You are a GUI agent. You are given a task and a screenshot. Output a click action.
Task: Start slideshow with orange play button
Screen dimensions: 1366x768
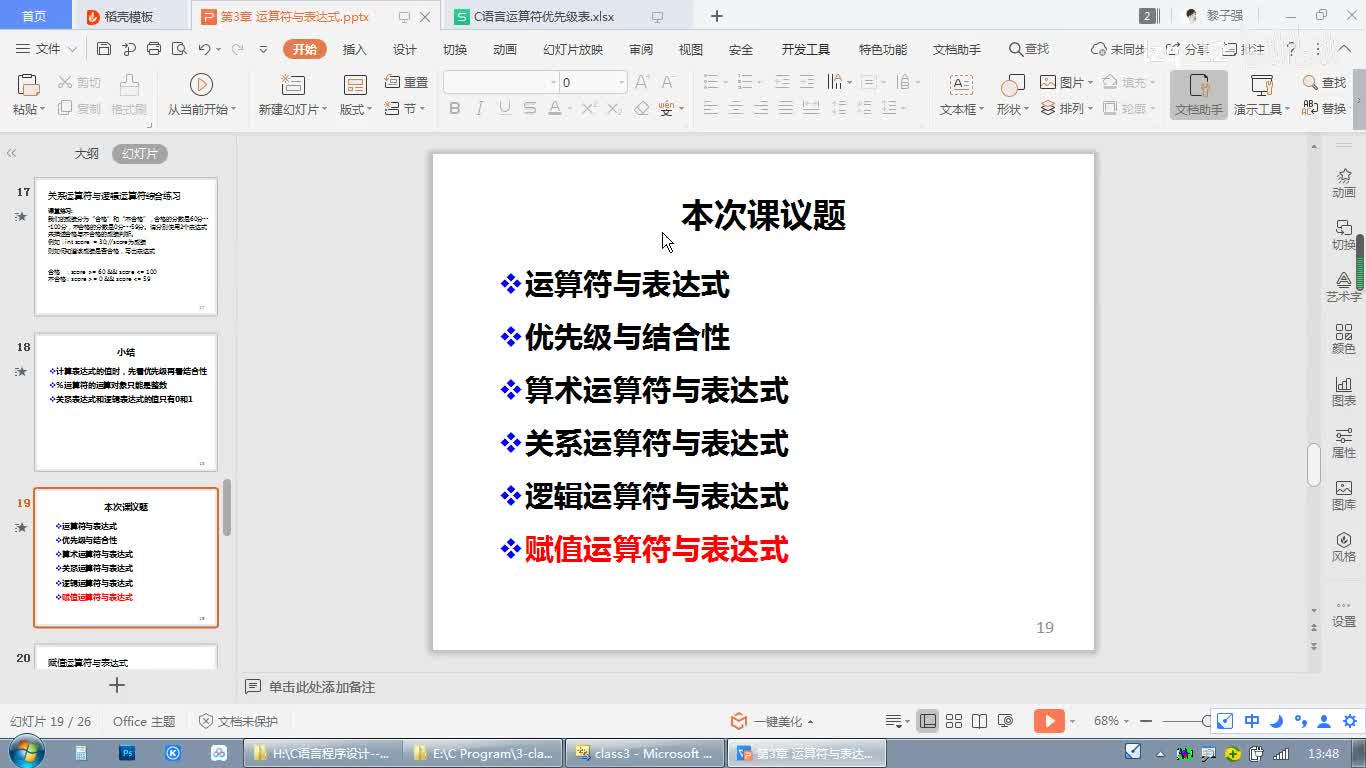tap(1048, 721)
